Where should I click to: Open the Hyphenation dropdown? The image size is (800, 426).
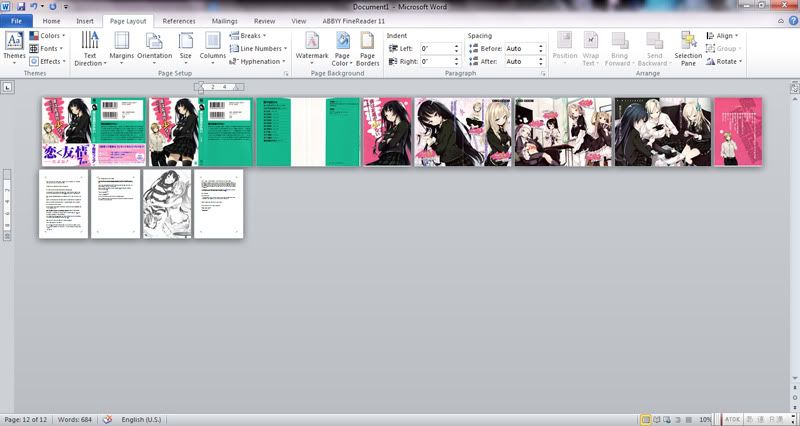tap(258, 61)
